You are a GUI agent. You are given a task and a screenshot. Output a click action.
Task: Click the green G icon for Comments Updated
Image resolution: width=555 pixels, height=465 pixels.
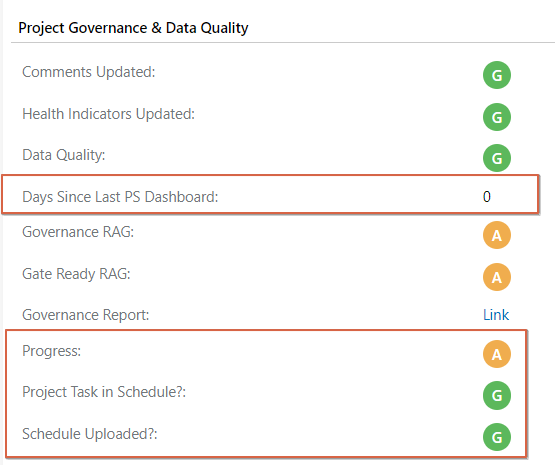pyautogui.click(x=497, y=75)
